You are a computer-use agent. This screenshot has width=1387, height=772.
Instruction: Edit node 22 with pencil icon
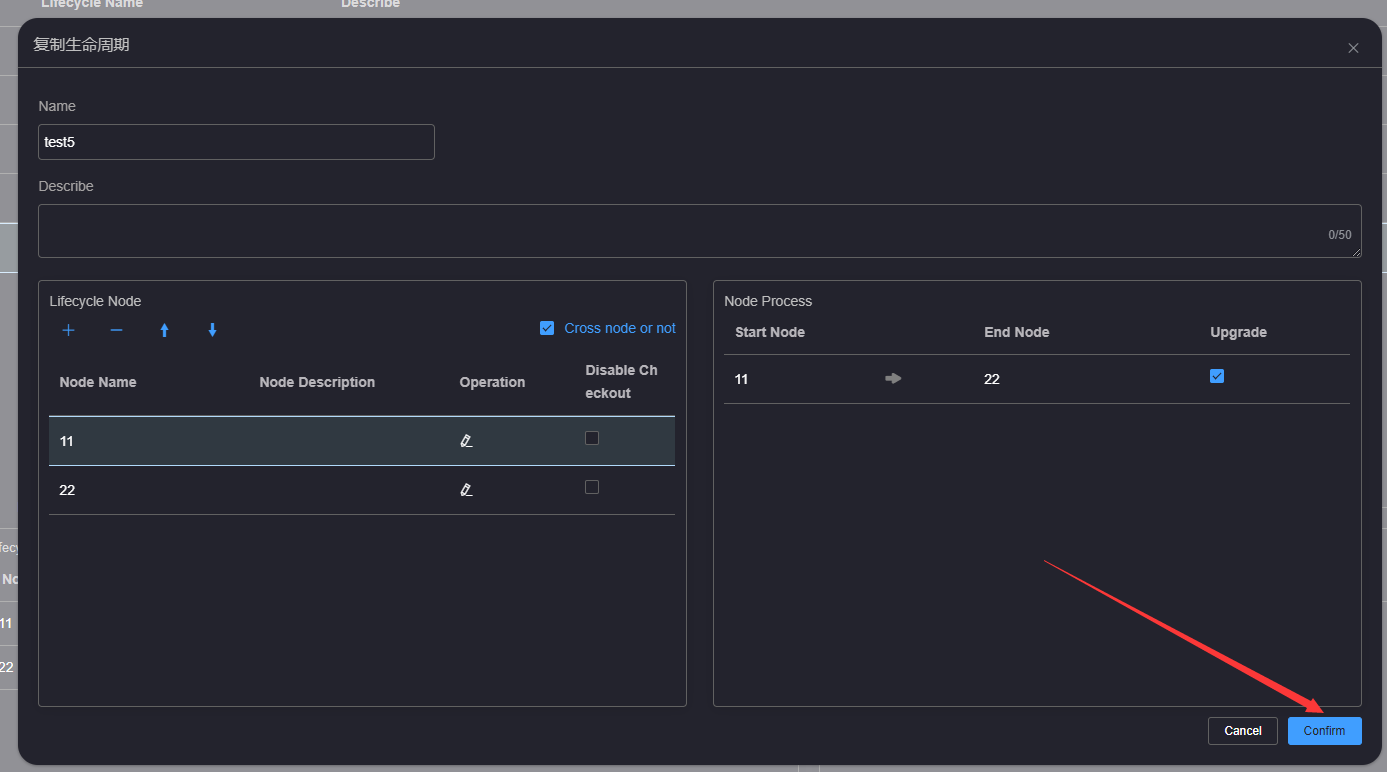466,489
